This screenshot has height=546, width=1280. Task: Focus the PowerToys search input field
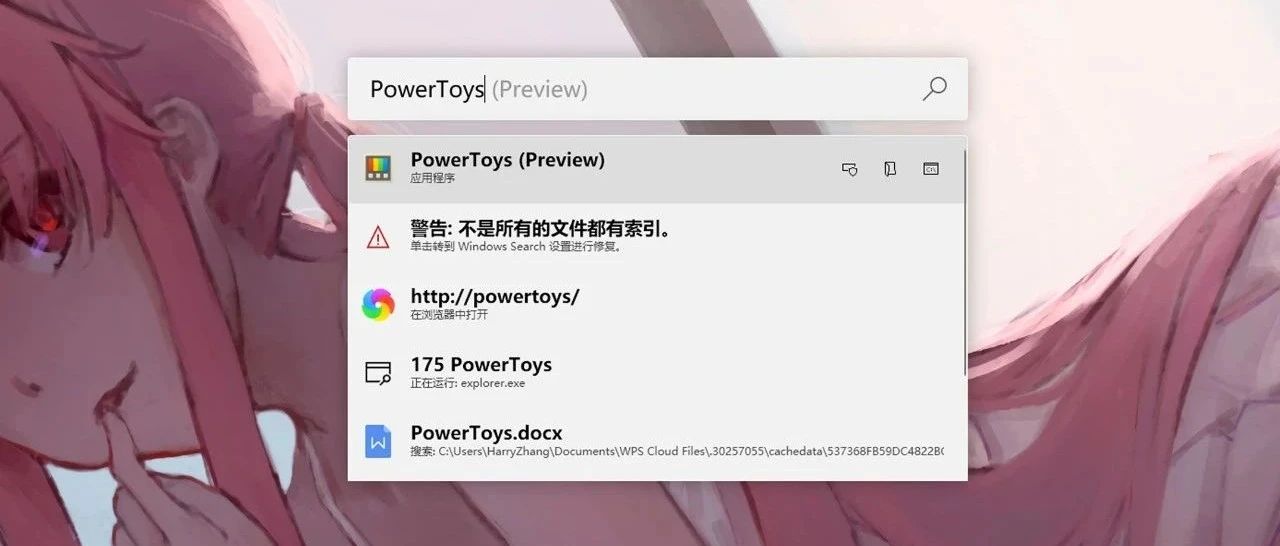640,89
